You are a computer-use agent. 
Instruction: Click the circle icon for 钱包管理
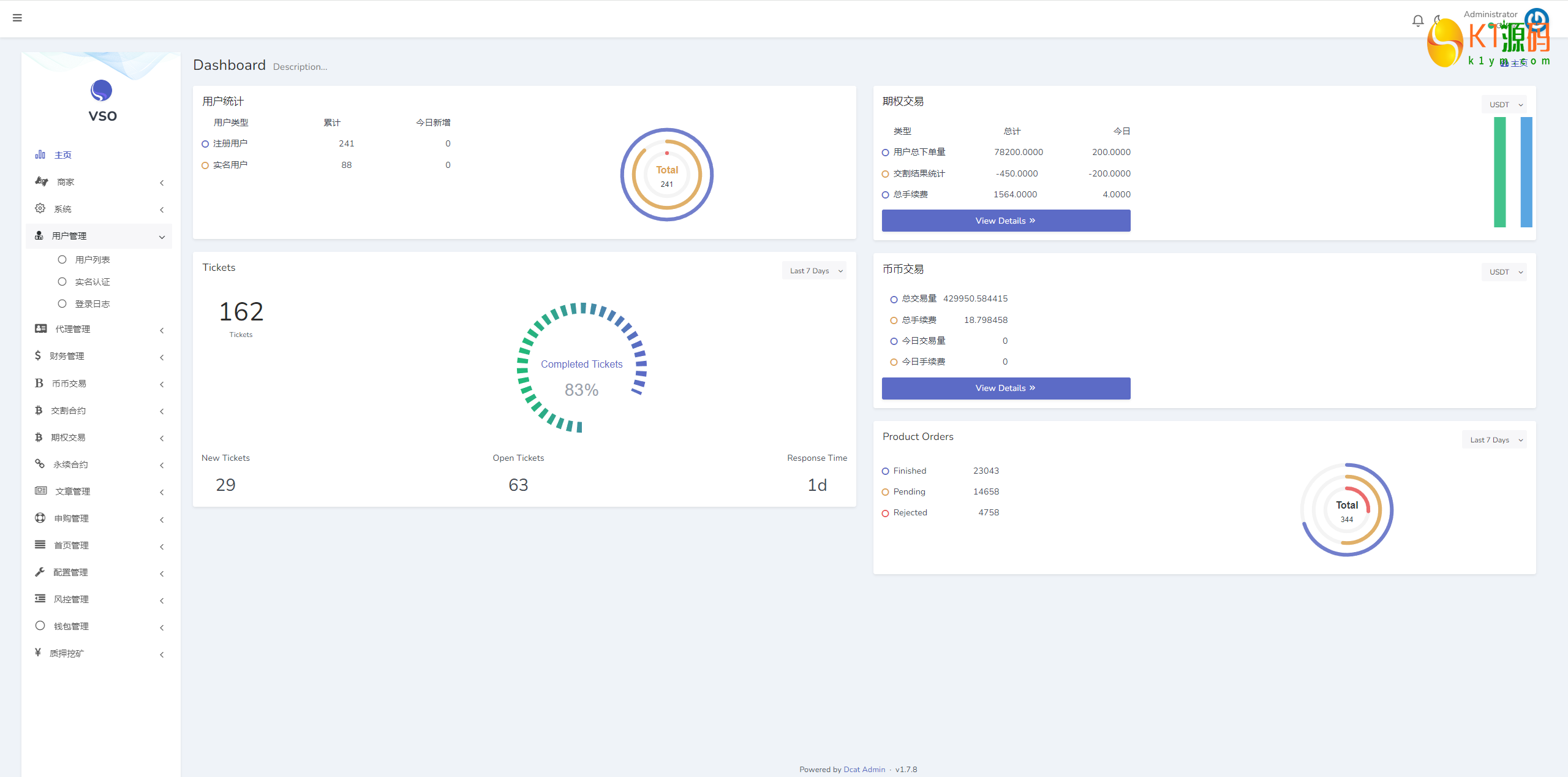click(40, 626)
